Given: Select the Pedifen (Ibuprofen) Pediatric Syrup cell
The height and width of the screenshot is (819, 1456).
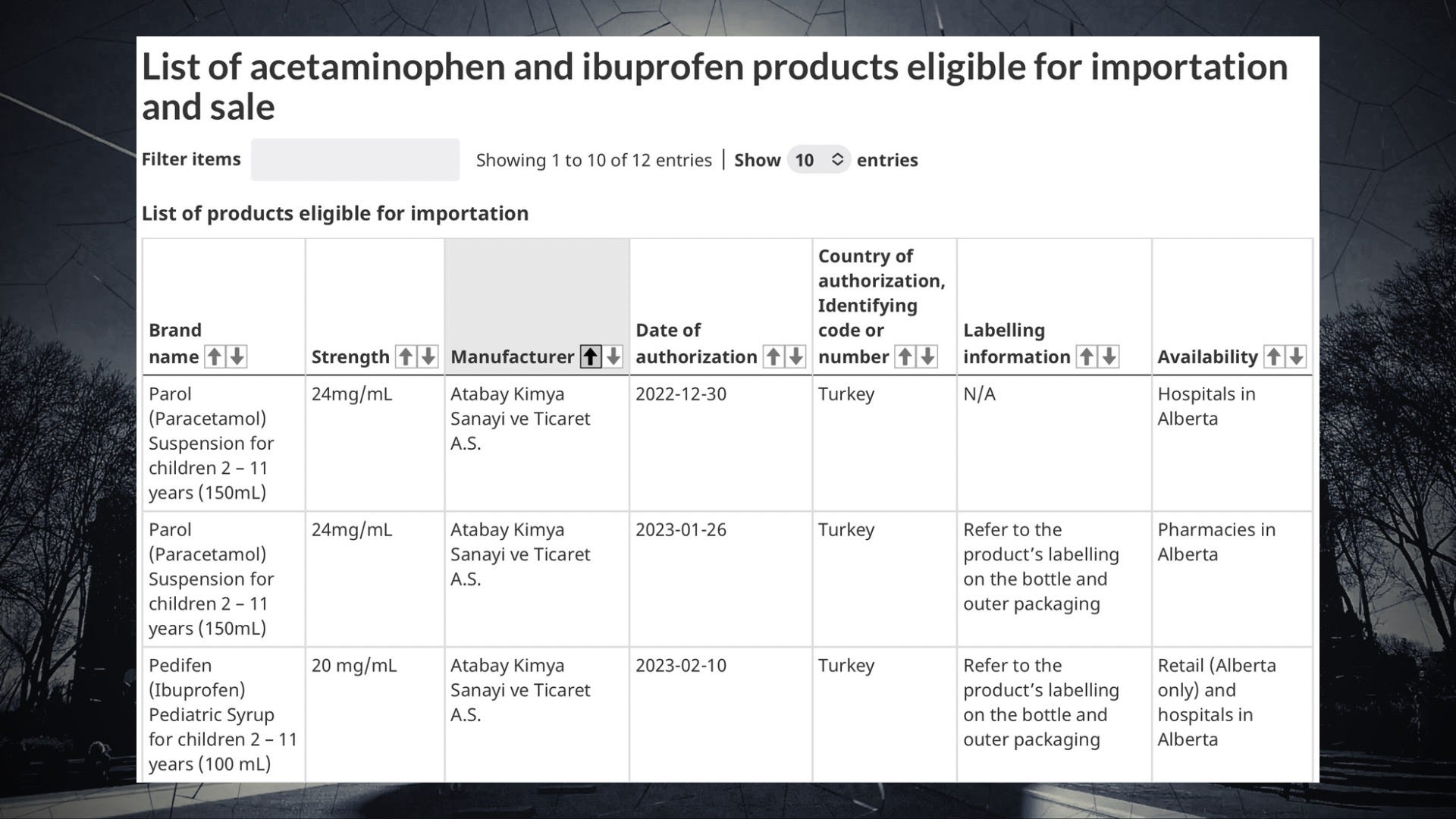Looking at the screenshot, I should click(223, 714).
